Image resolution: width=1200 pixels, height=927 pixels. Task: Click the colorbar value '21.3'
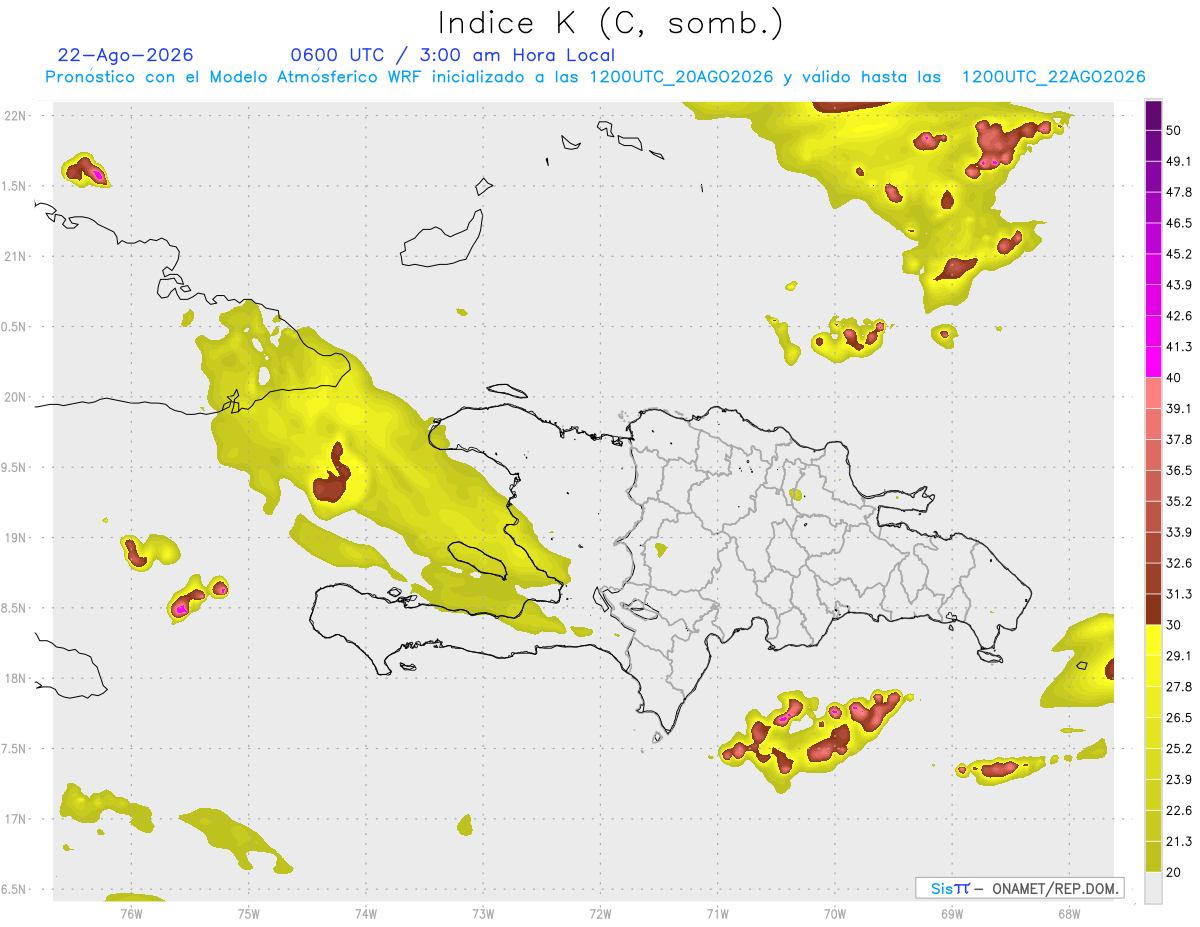point(1179,841)
